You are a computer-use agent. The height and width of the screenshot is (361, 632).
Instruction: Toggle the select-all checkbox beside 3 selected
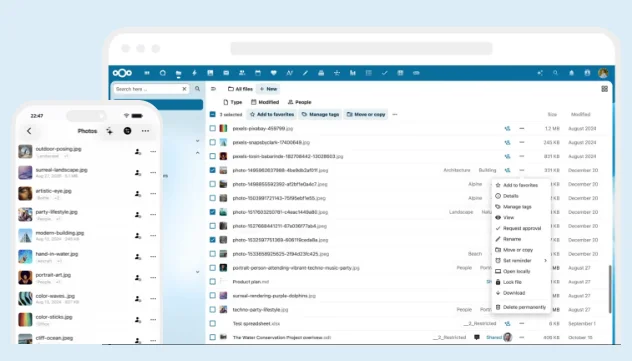click(212, 114)
